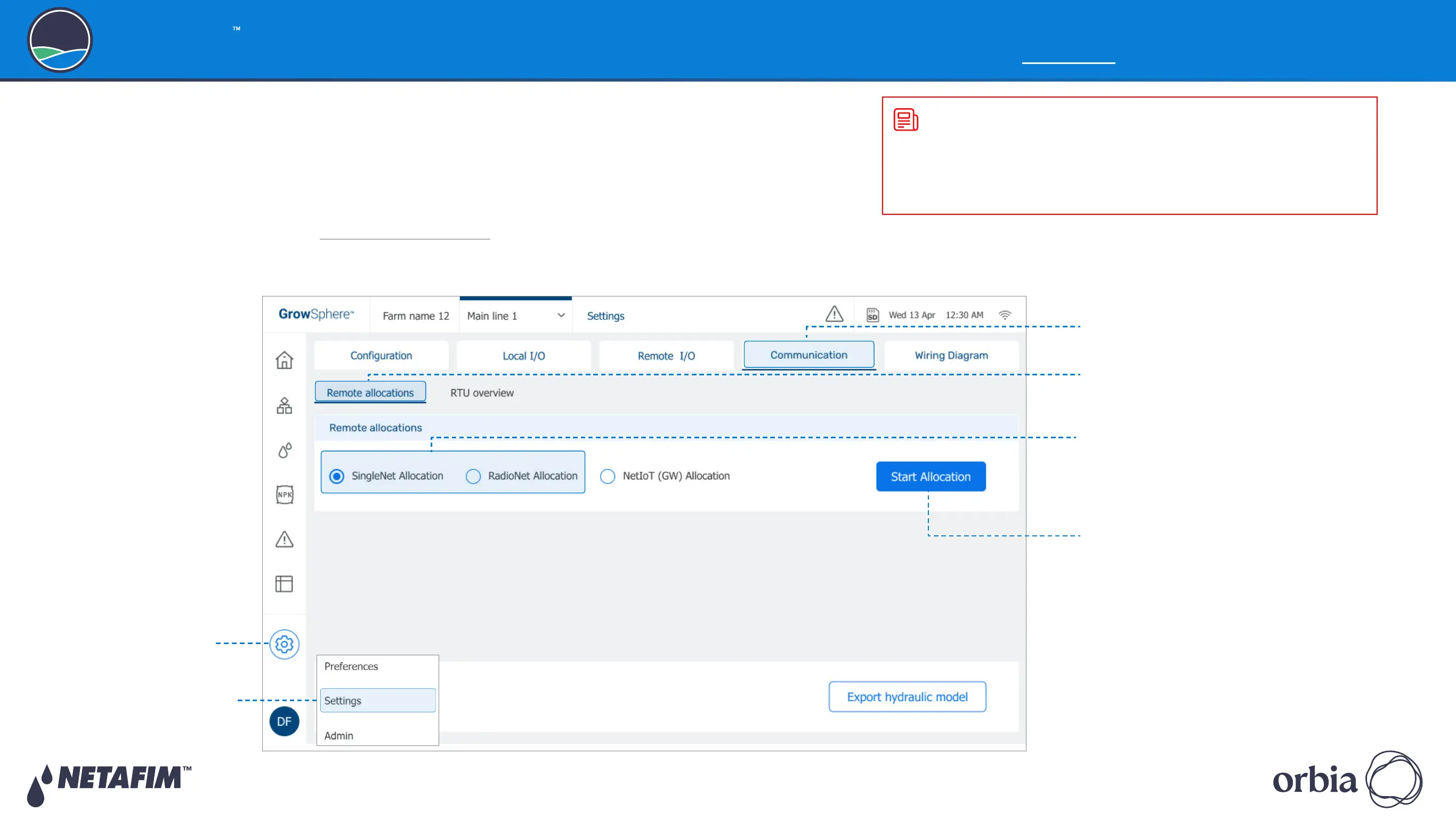Choose Admin from the popup menu
The image size is (1456, 819).
[x=338, y=736]
